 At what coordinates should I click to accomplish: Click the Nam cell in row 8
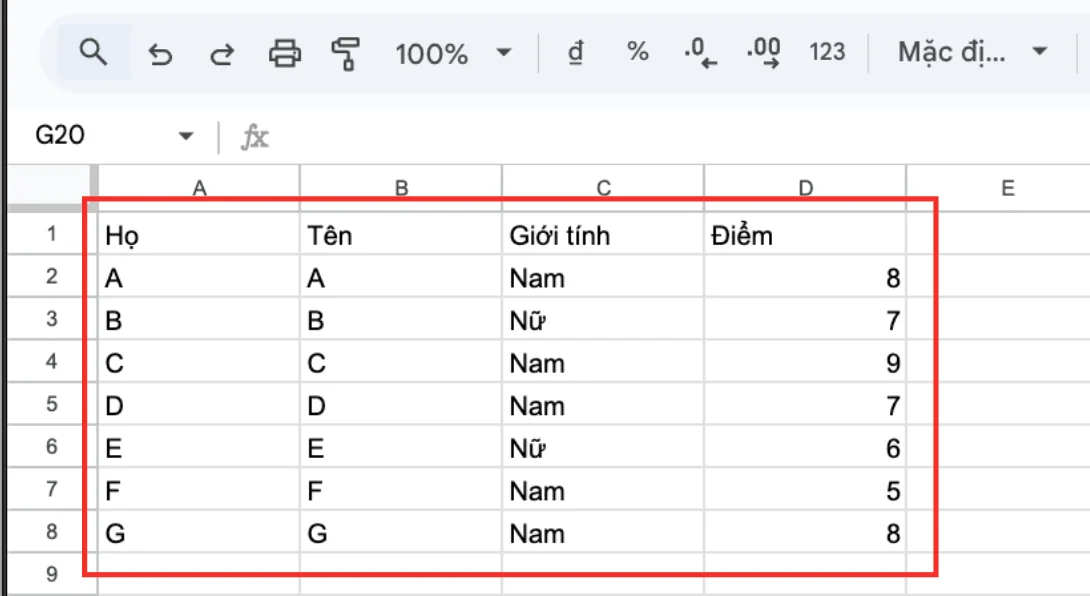pos(603,532)
